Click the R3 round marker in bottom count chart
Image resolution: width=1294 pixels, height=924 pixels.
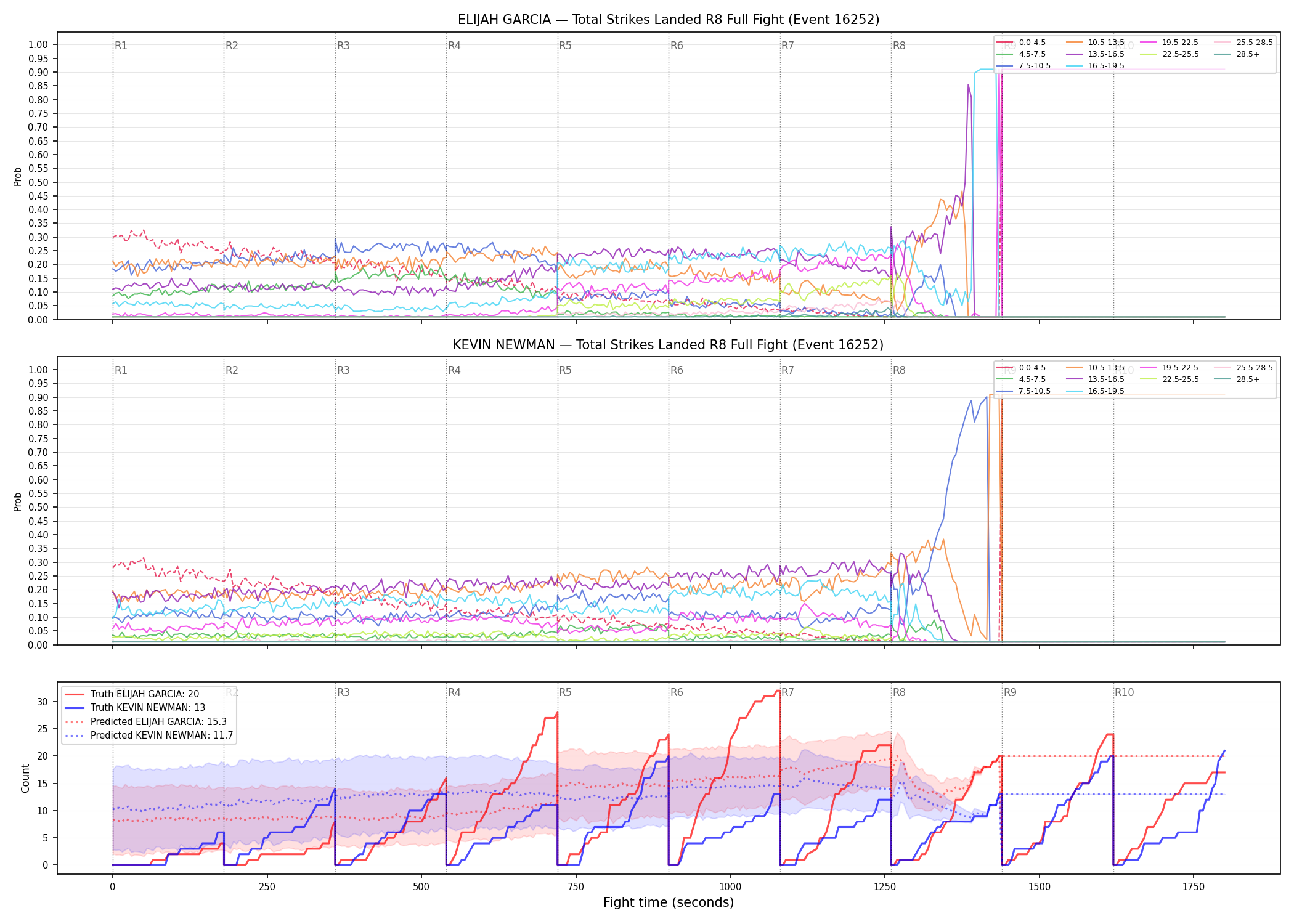[x=343, y=692]
